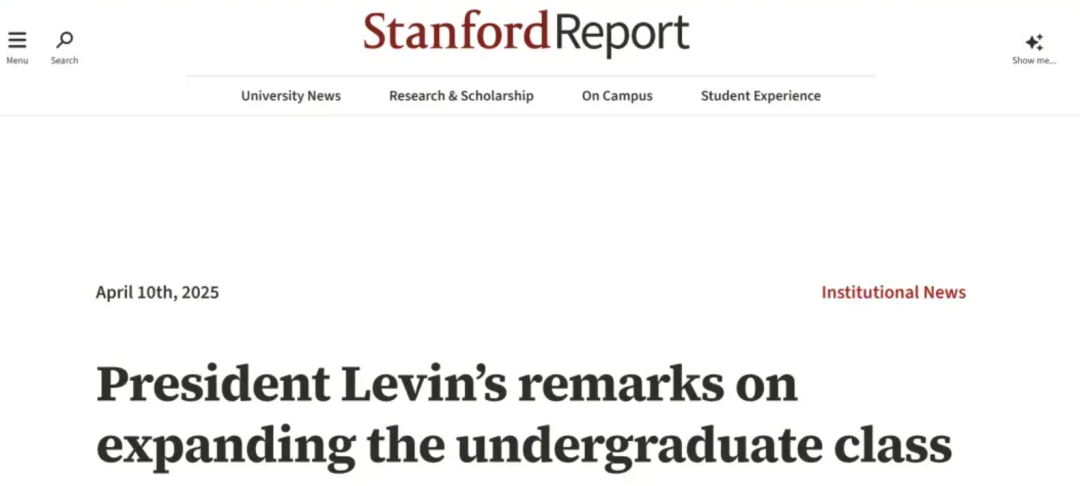
Task: Click the President Levin's remarks headline
Action: tap(524, 417)
